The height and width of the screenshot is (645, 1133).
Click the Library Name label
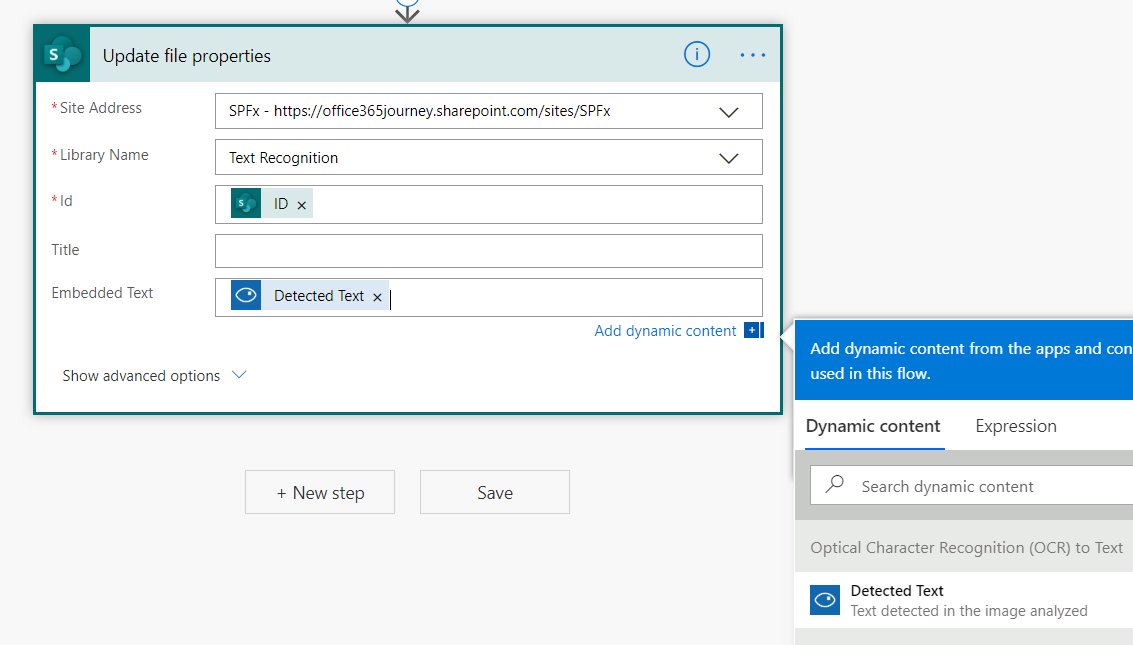coord(104,155)
